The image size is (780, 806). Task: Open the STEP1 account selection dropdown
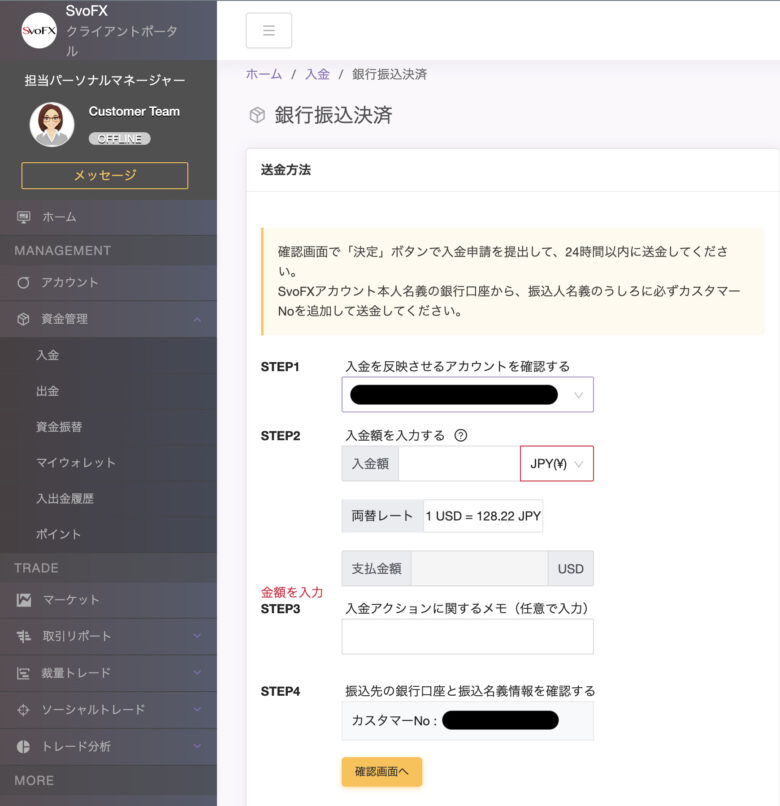[x=467, y=395]
